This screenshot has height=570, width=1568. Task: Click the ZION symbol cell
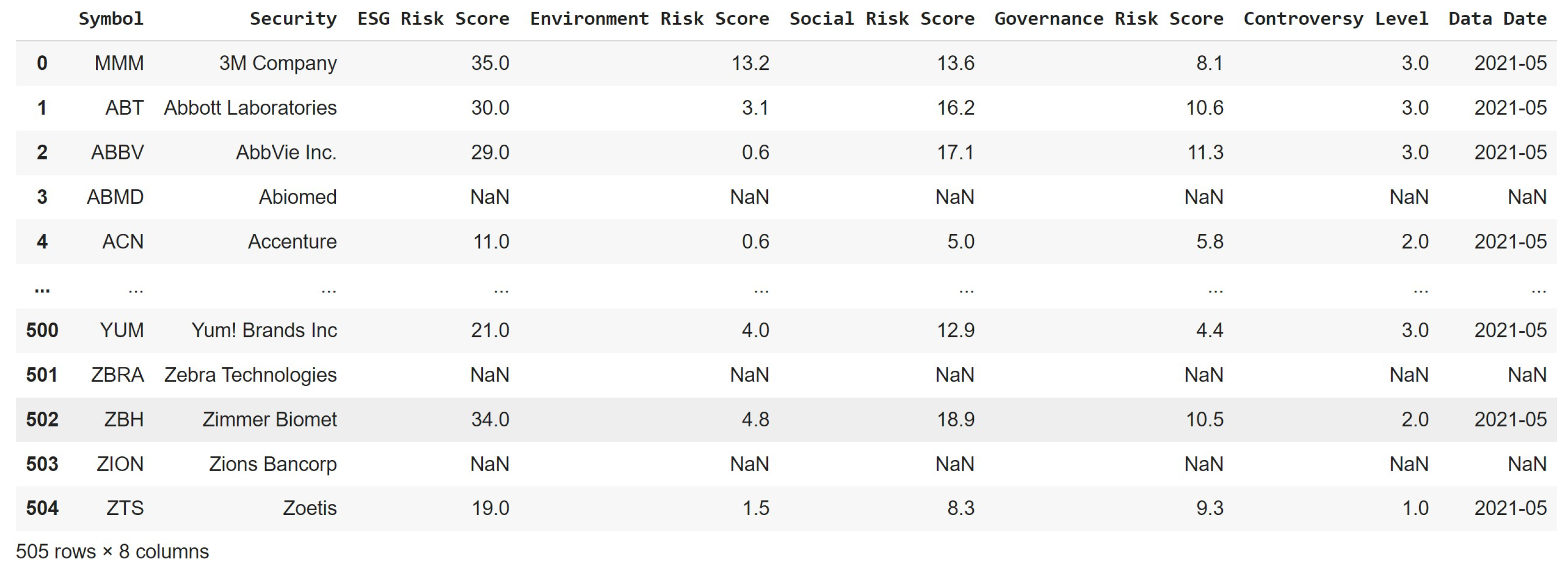(x=120, y=464)
